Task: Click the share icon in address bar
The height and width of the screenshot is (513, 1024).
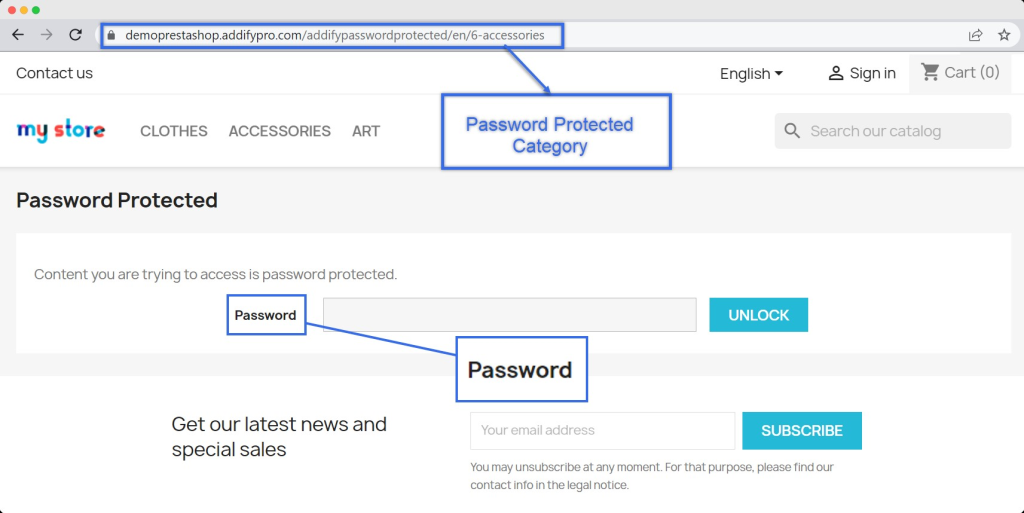Action: [975, 35]
